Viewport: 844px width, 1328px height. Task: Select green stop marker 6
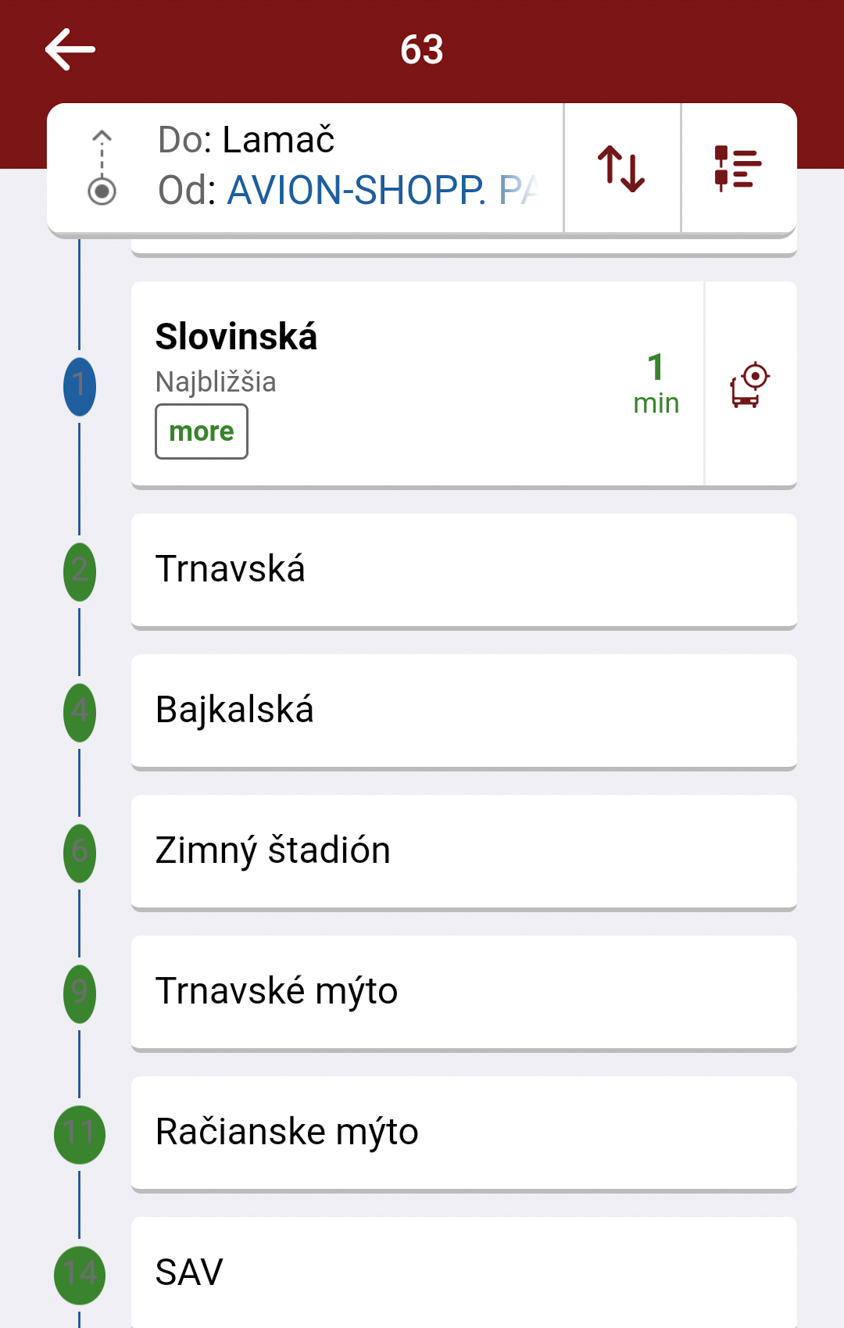point(80,852)
